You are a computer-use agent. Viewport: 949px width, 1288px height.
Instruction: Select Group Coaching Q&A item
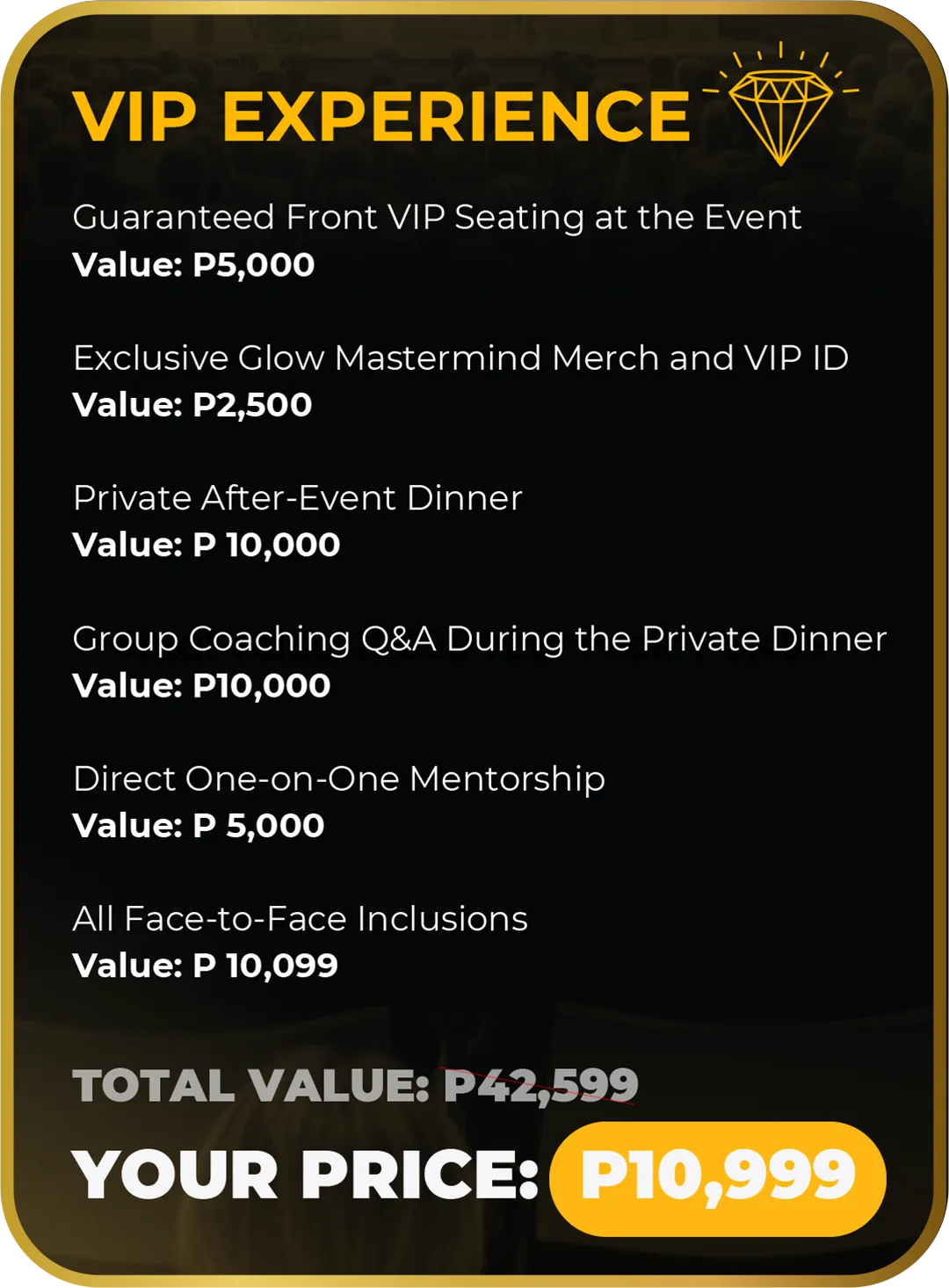coord(480,639)
